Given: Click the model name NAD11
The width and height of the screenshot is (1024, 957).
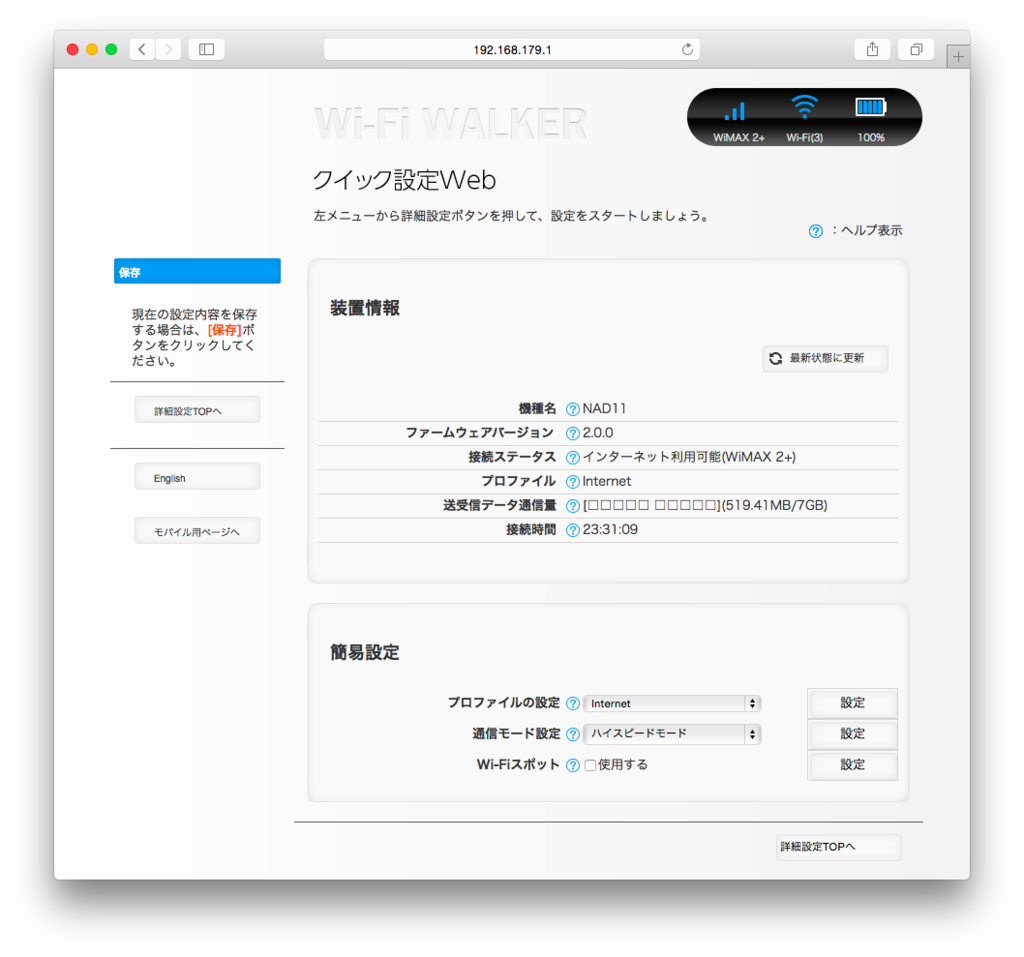Looking at the screenshot, I should pos(604,408).
